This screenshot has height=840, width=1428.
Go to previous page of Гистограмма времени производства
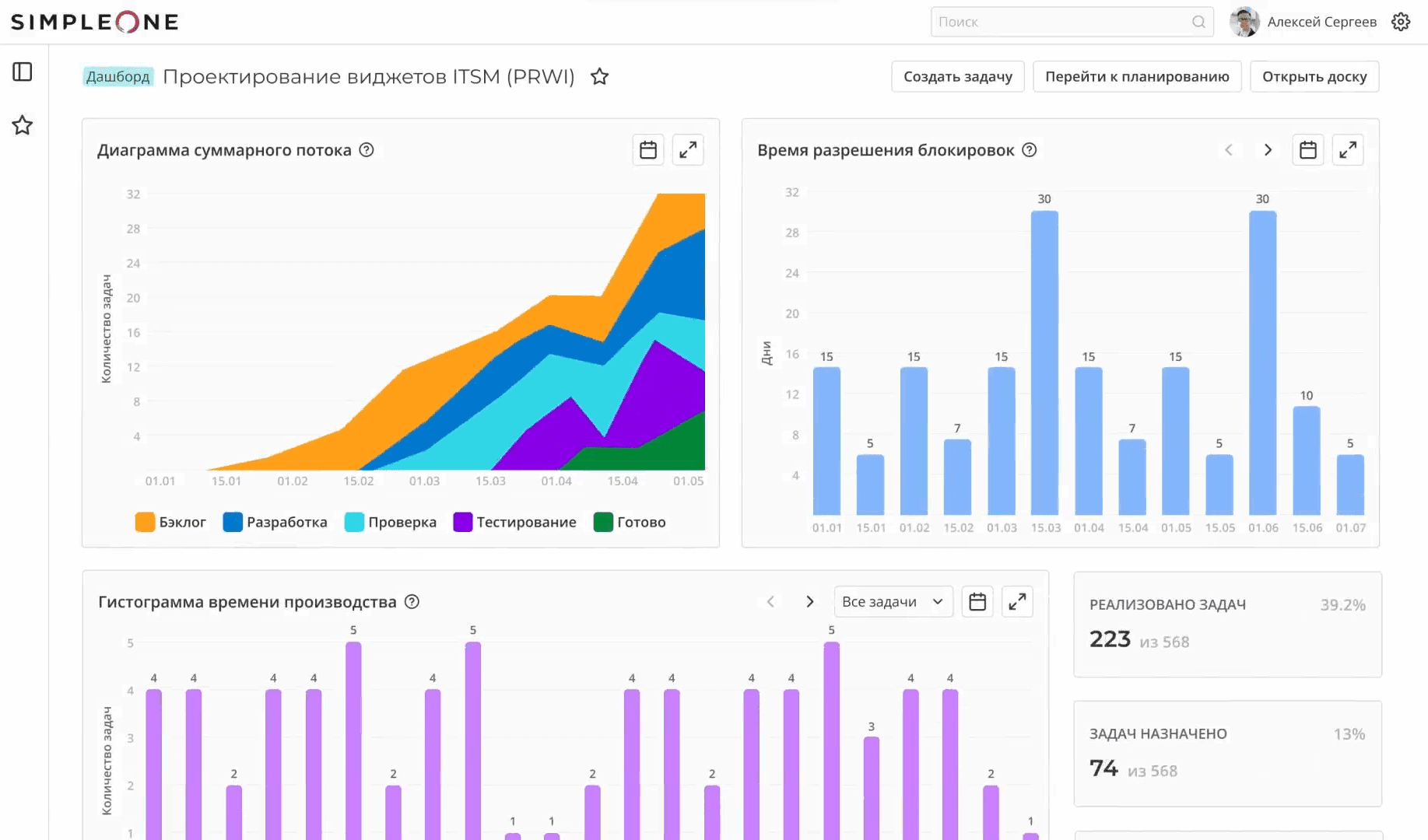(x=770, y=602)
